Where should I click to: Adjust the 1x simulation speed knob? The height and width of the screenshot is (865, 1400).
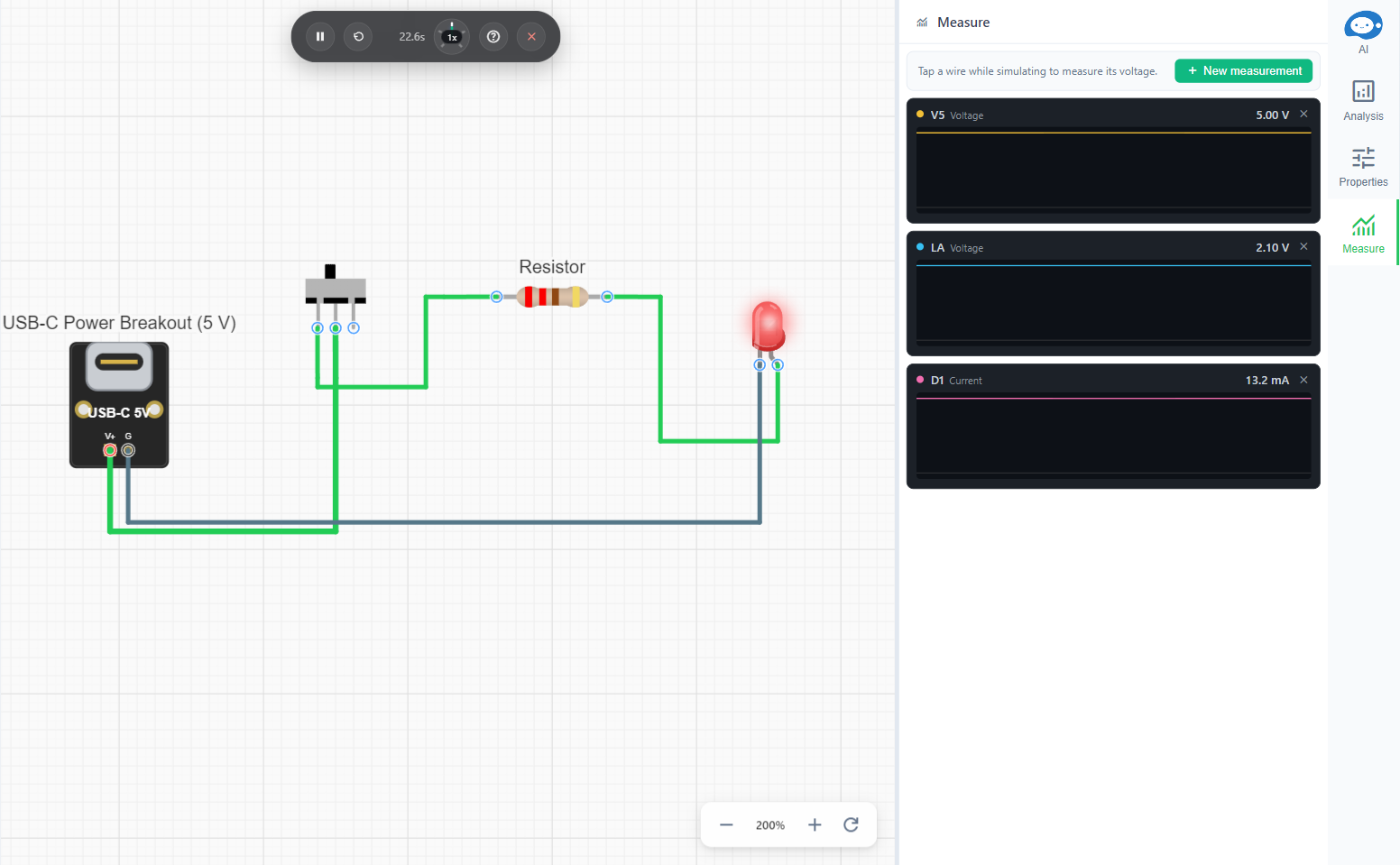tap(452, 37)
